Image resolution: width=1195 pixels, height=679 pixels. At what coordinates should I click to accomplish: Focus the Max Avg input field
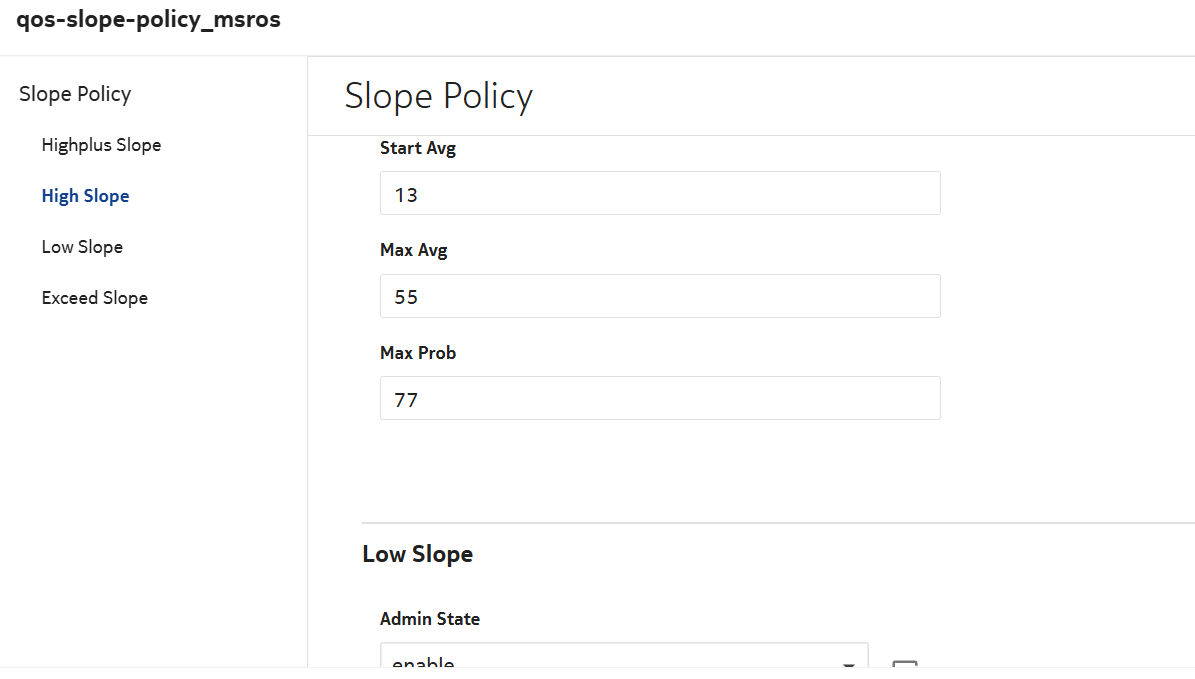coord(660,296)
